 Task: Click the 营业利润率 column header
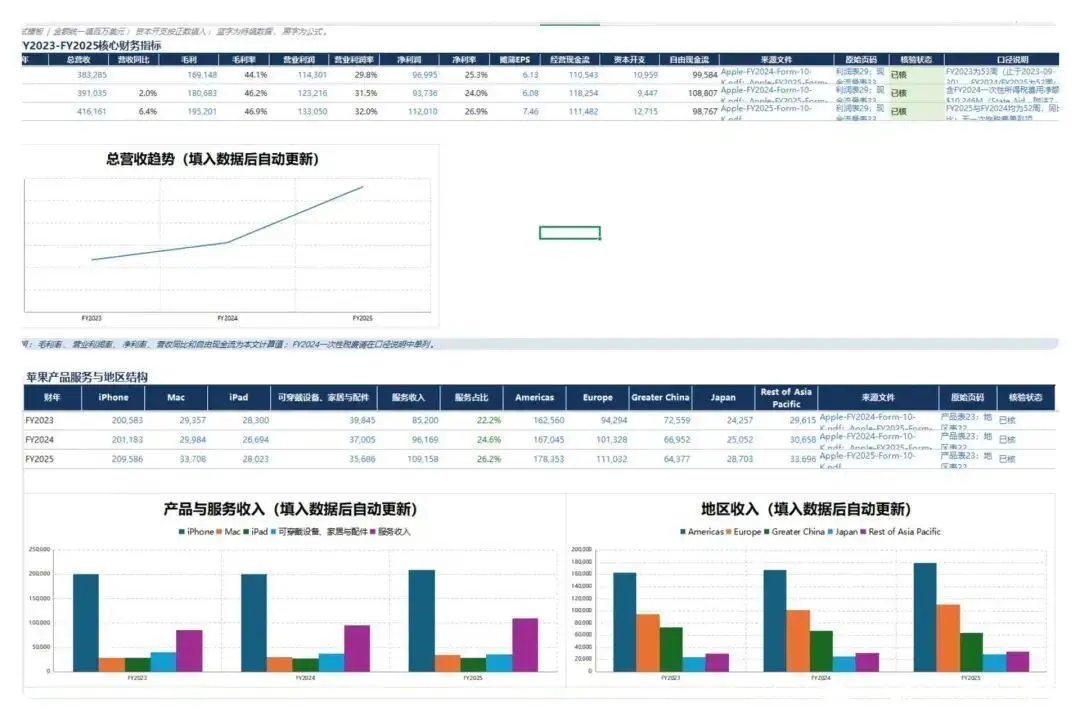(353, 60)
